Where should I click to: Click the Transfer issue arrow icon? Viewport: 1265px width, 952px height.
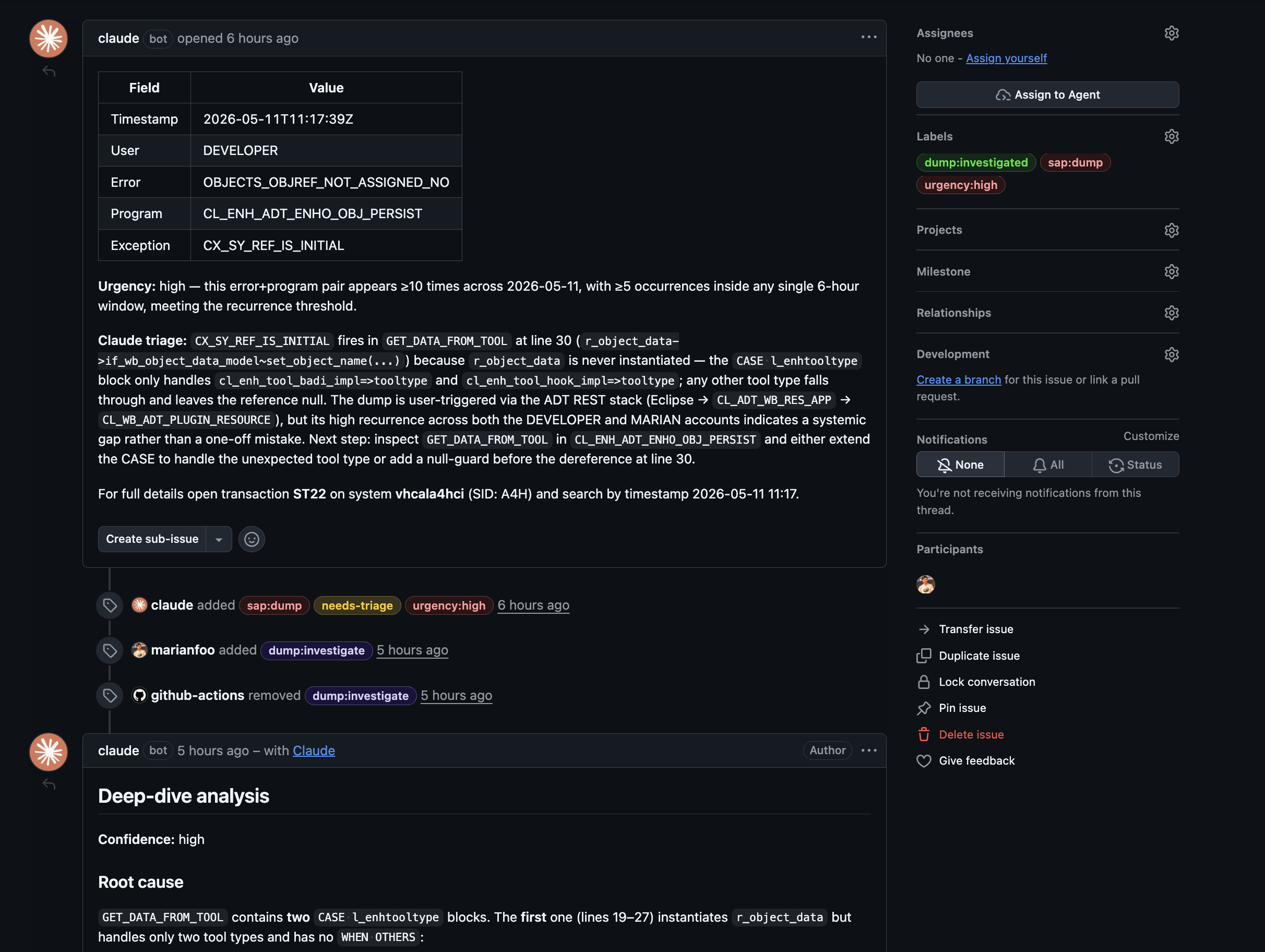[x=924, y=629]
